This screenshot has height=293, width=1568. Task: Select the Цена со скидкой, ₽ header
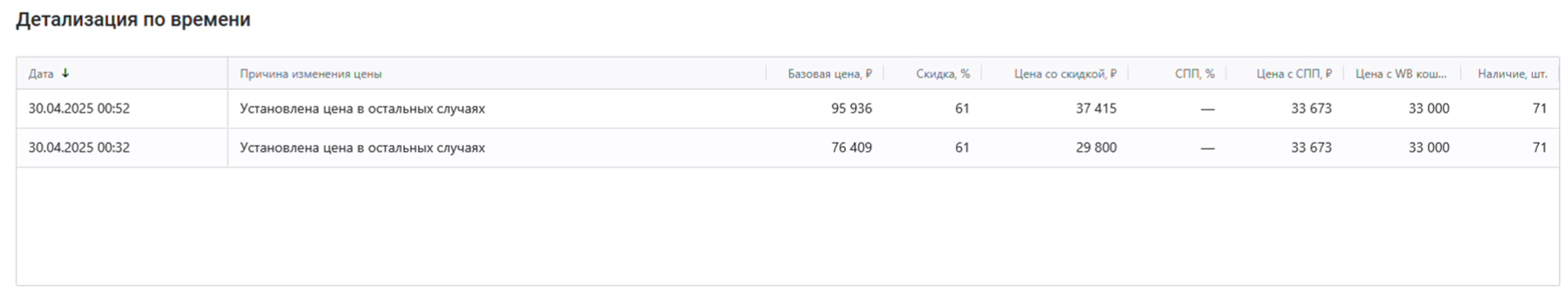tap(1065, 74)
